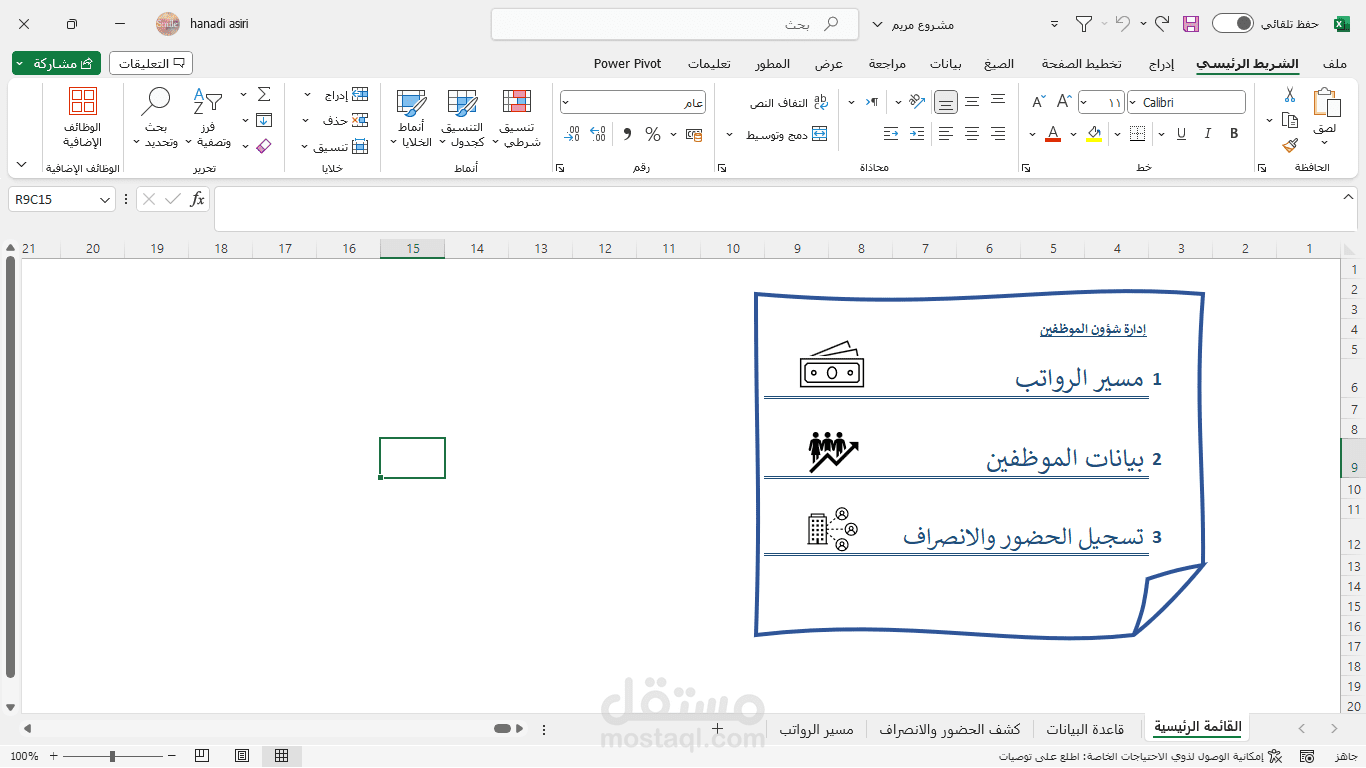The image size is (1366, 768).
Task: Click the AutoSum sigma icon
Action: click(264, 94)
